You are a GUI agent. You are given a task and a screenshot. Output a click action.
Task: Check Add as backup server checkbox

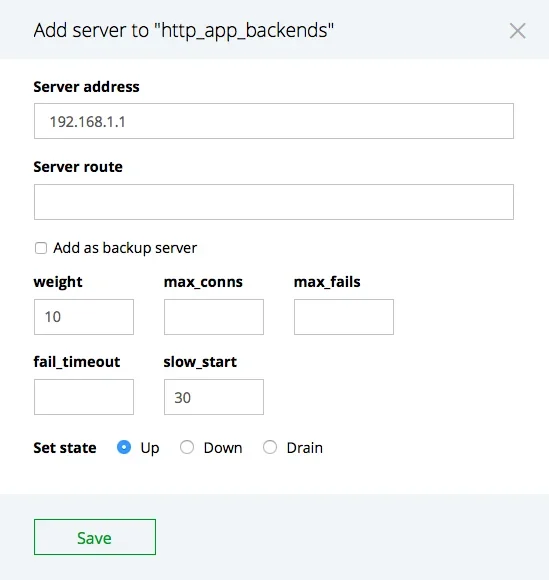point(41,248)
